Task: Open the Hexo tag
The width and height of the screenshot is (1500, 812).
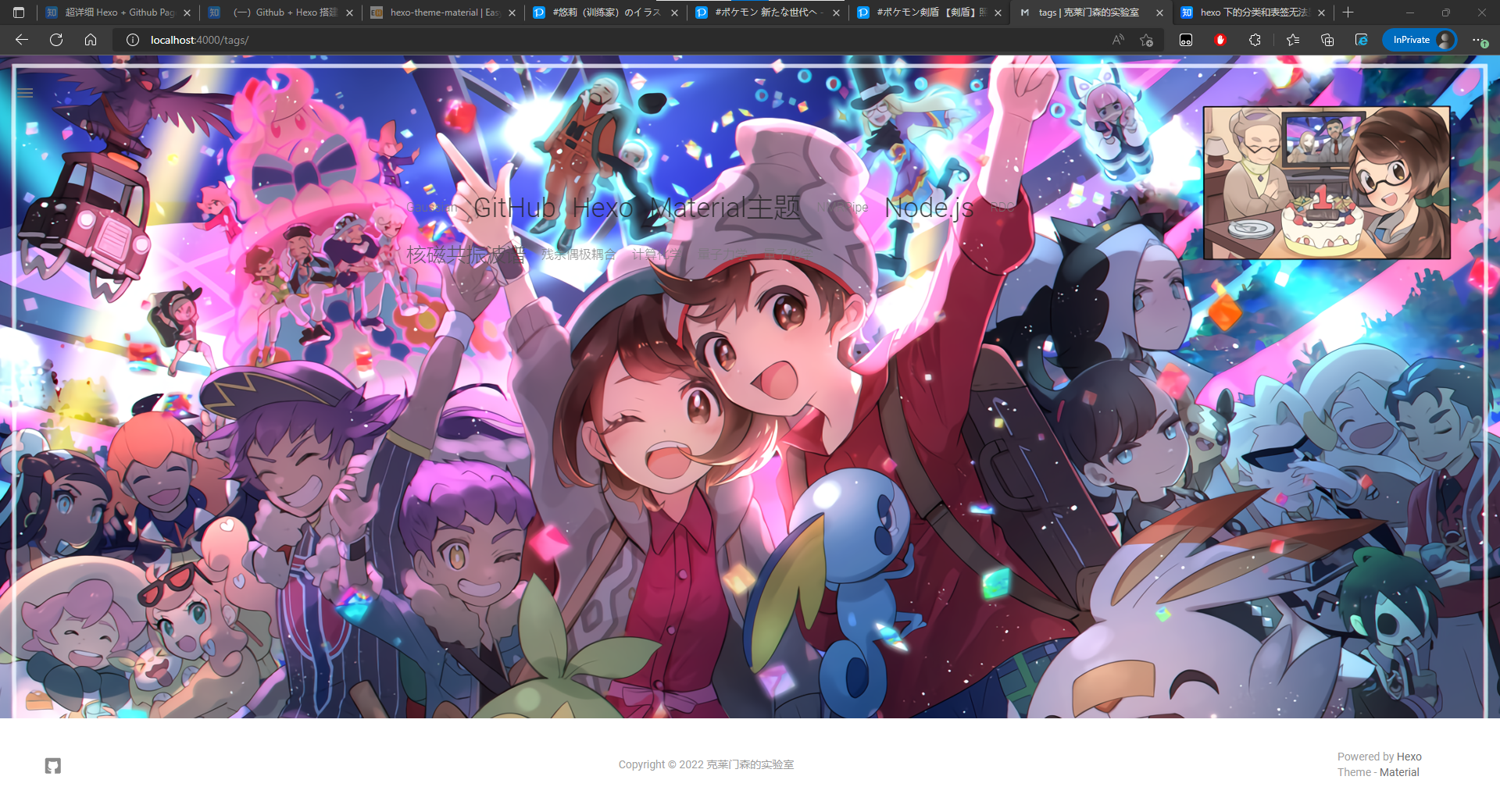Action: tap(602, 208)
